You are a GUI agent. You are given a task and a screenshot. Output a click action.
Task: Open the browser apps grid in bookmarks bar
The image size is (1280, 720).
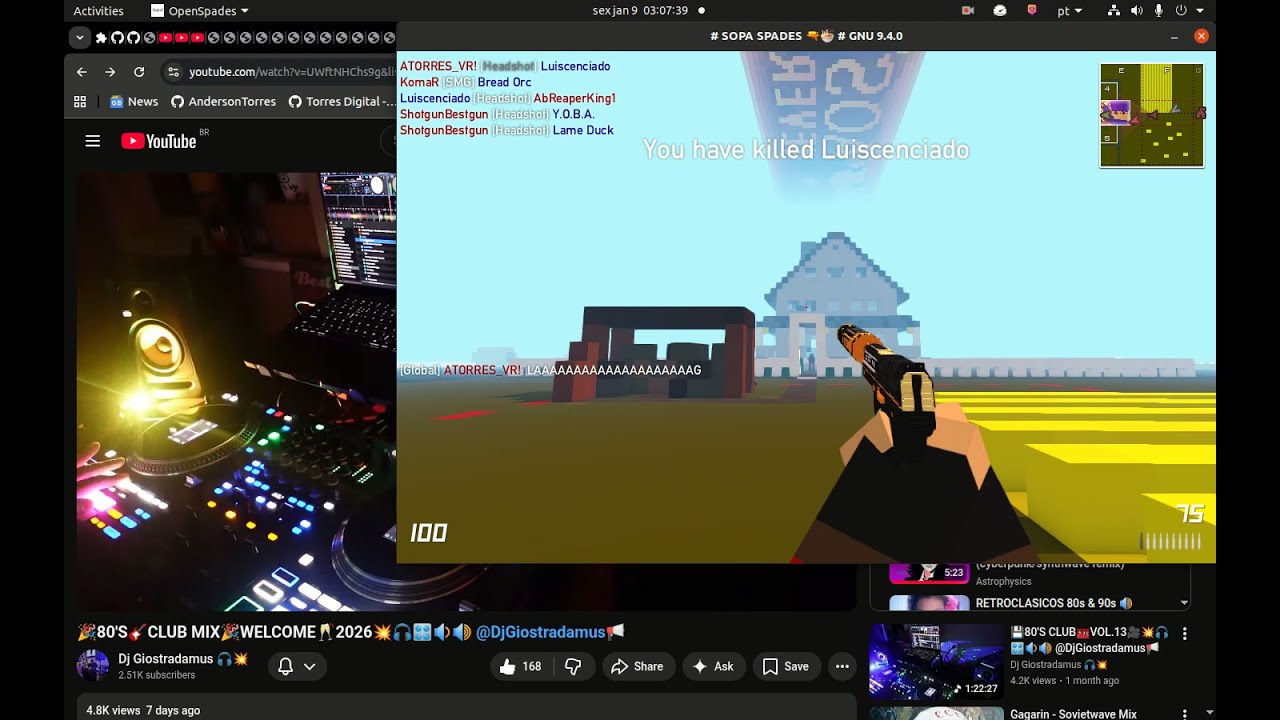click(80, 101)
